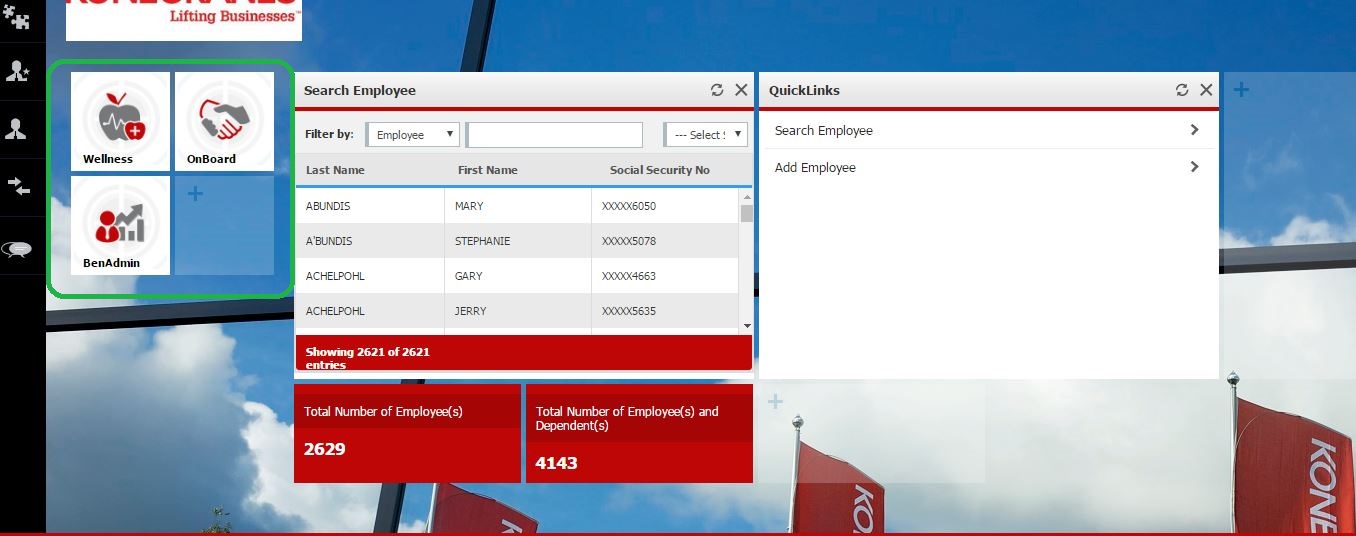Open the Wellness app tile

click(x=120, y=121)
